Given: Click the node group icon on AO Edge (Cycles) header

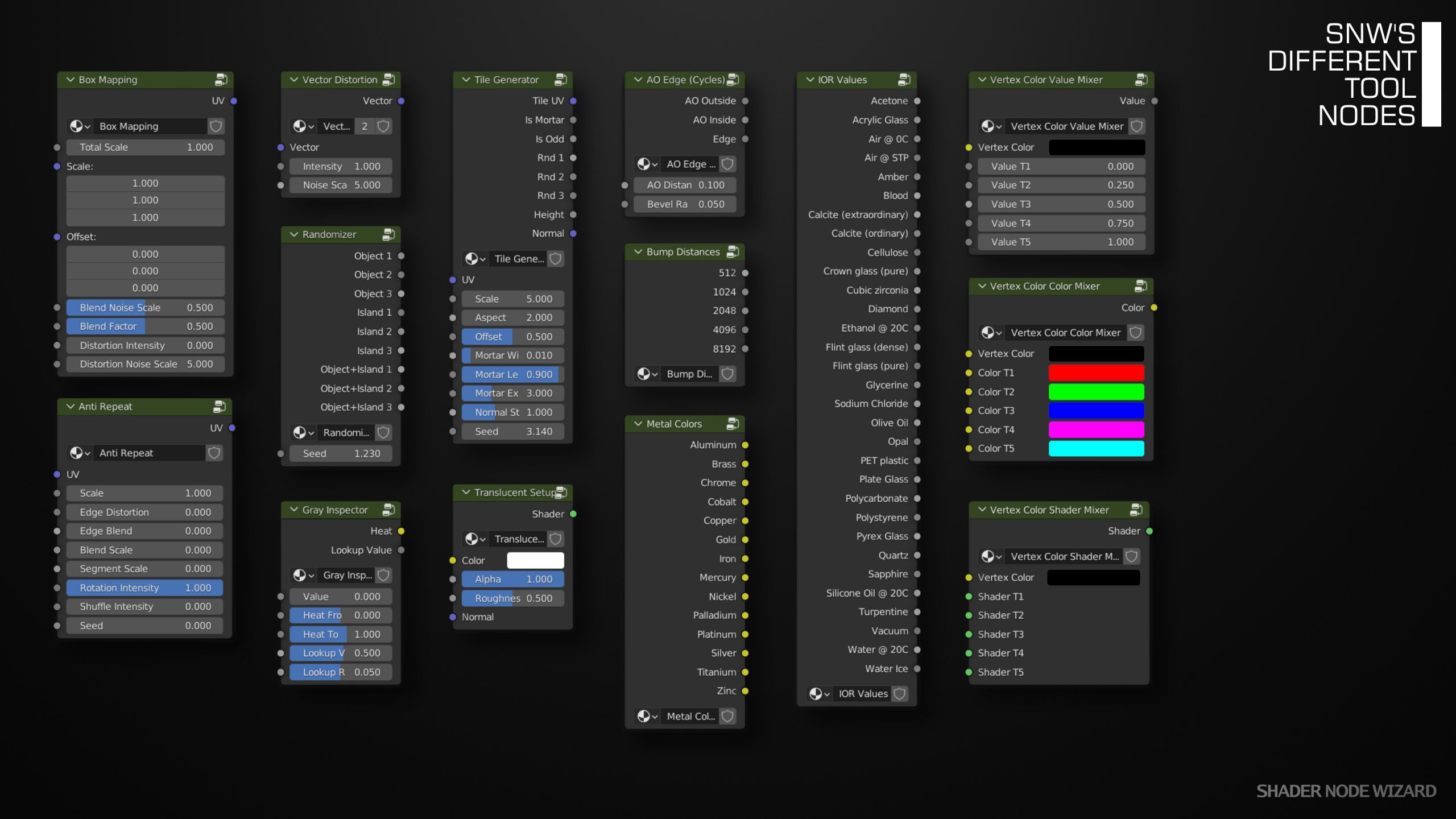Looking at the screenshot, I should pyautogui.click(x=733, y=80).
